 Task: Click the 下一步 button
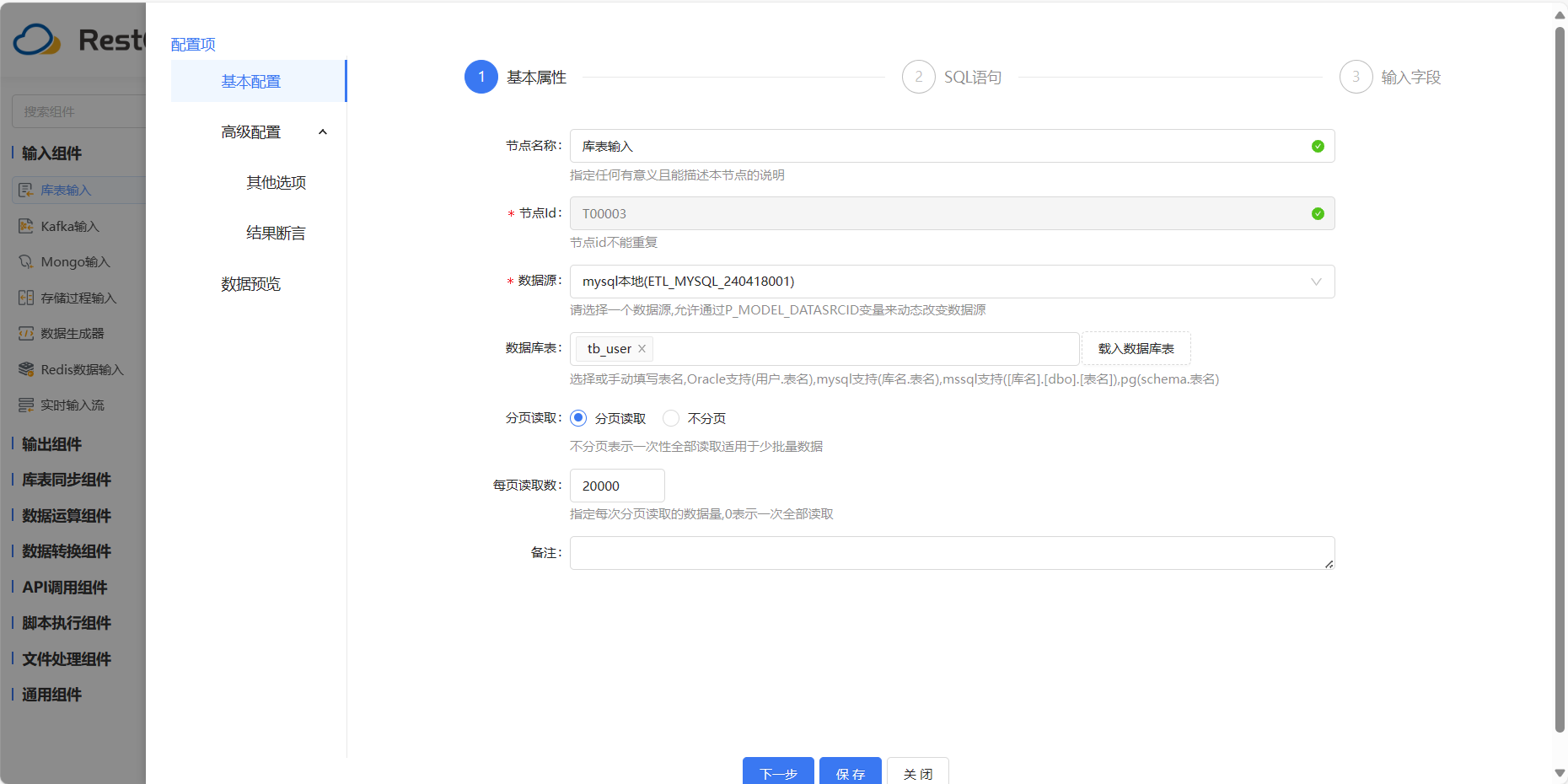tap(778, 771)
